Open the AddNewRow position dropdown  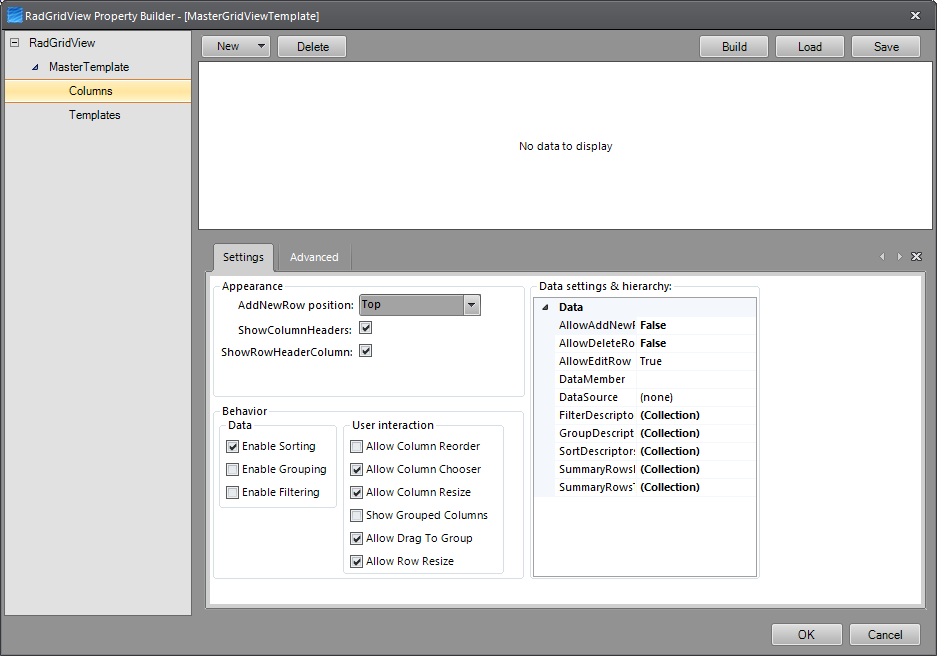tap(471, 305)
